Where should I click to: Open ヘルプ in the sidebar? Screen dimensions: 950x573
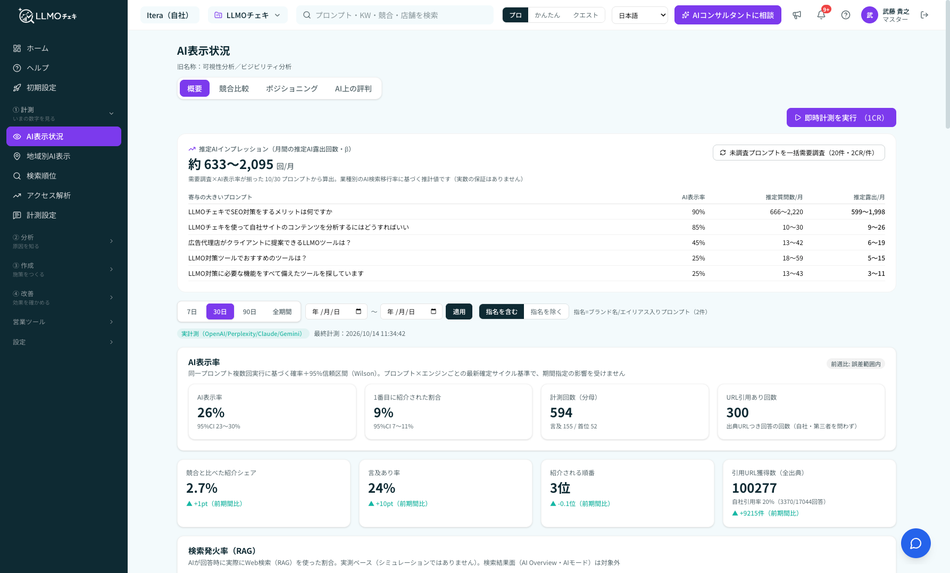[64, 68]
